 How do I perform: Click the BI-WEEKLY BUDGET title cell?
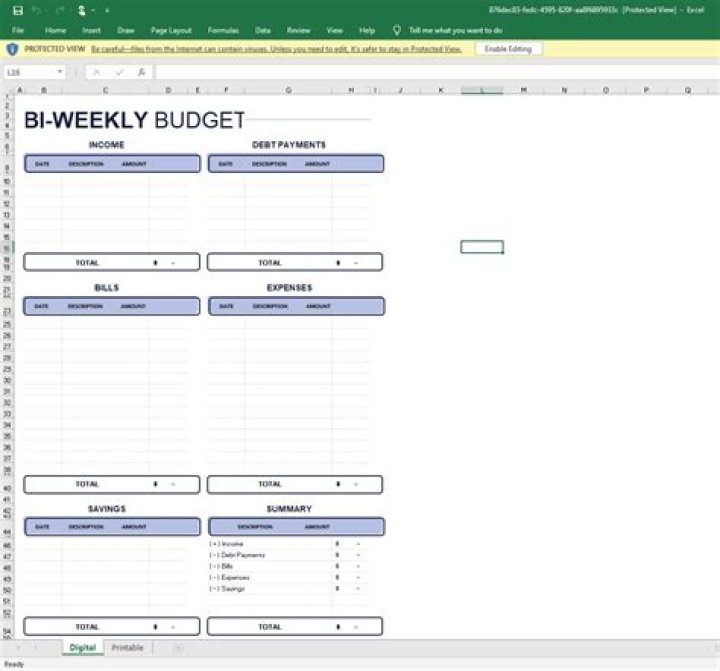tap(134, 121)
